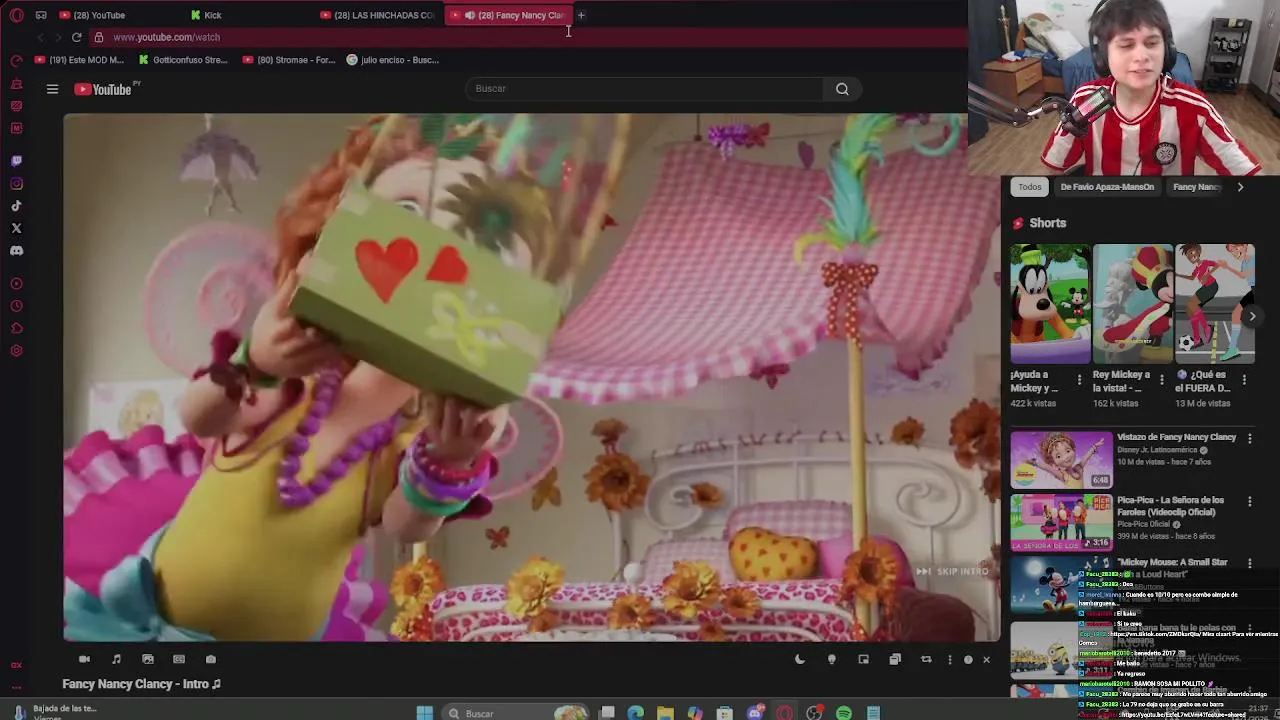Toggle dark mode moon icon below player
The image size is (1280, 720).
799,659
